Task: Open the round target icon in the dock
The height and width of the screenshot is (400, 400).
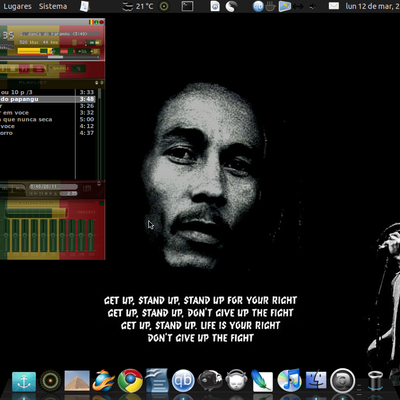Action: (50, 381)
